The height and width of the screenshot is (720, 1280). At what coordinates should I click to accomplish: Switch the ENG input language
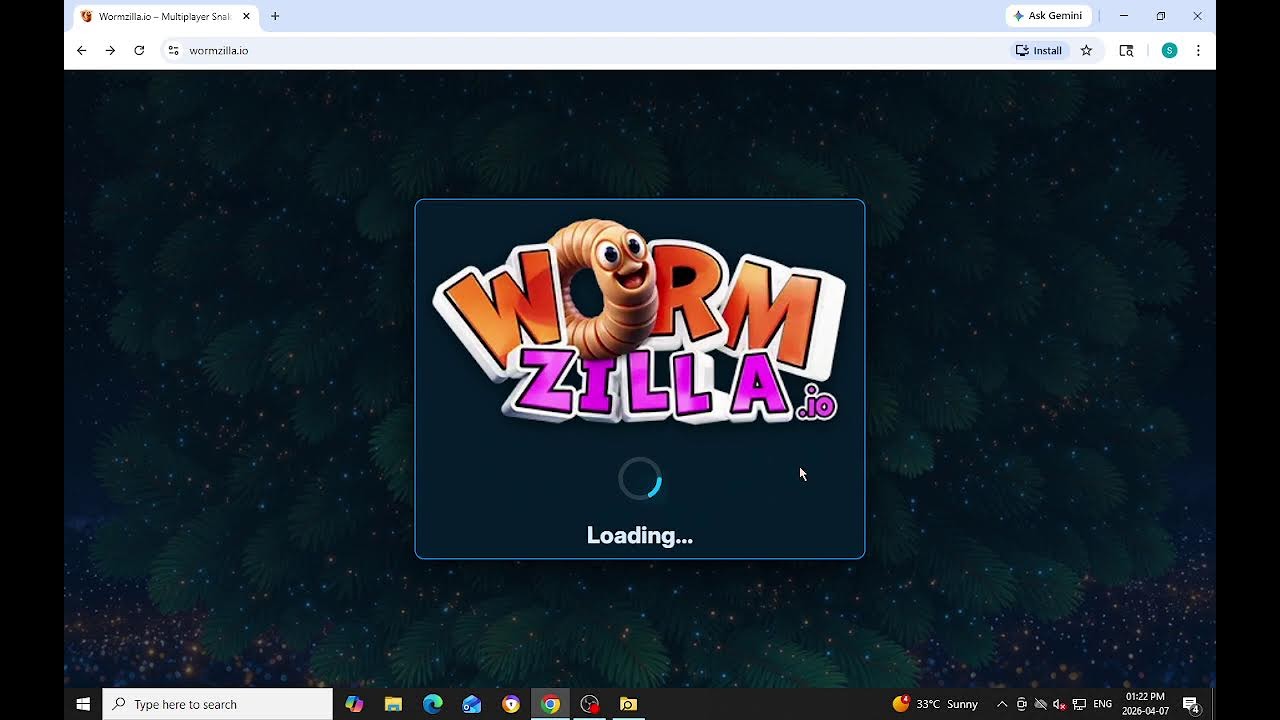pyautogui.click(x=1103, y=704)
